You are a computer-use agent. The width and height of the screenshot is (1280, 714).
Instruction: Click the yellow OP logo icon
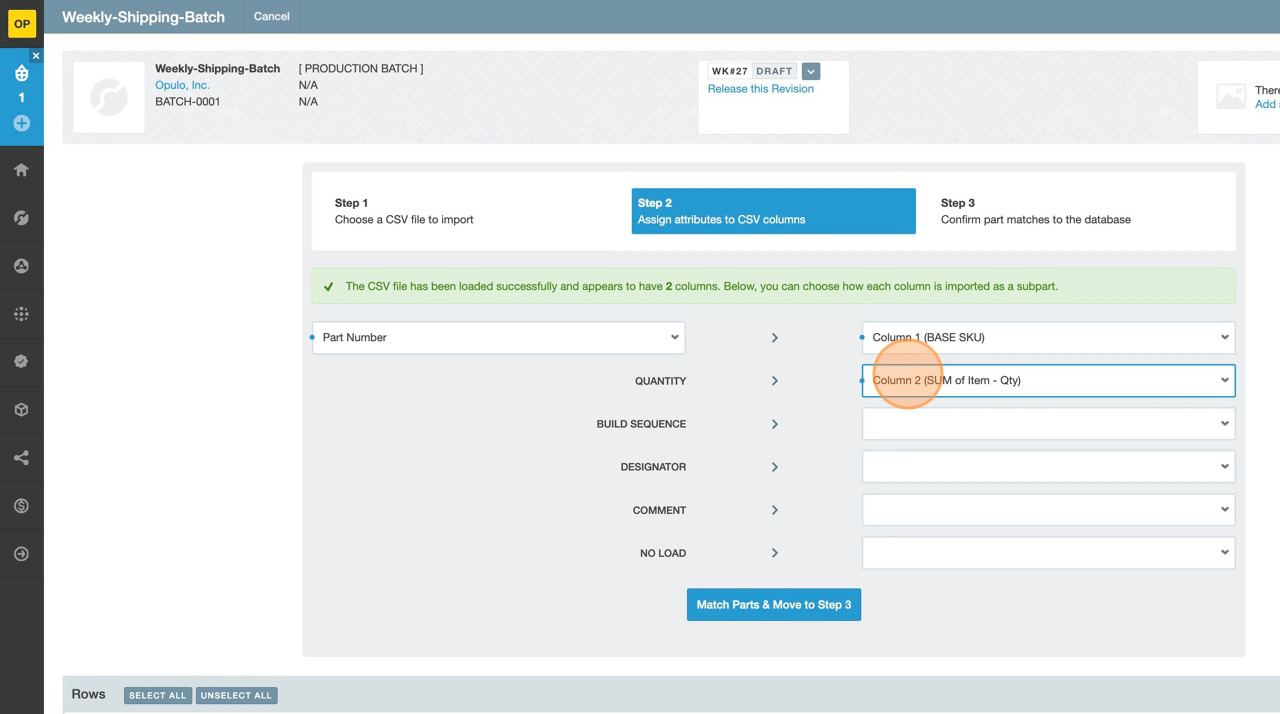coord(21,23)
